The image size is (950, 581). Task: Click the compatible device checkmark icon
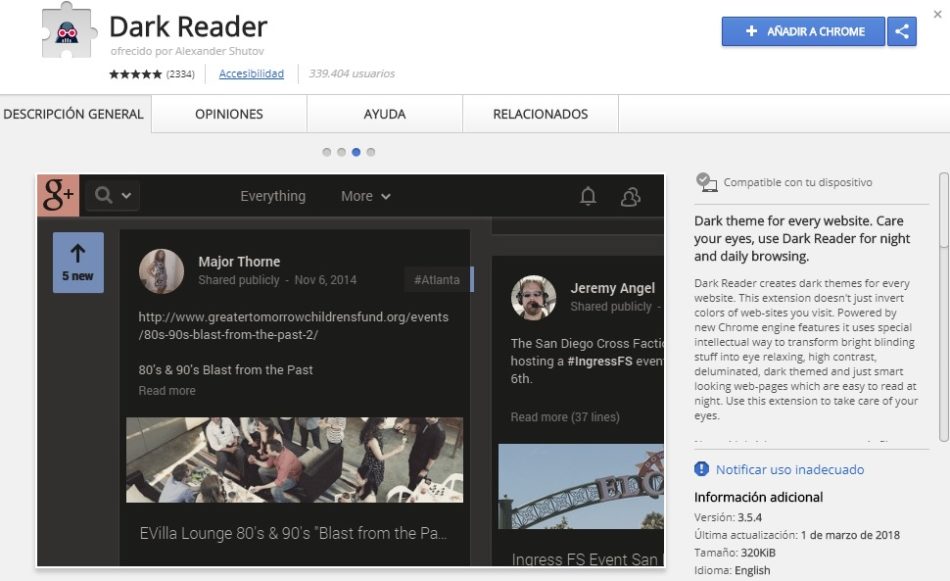706,181
